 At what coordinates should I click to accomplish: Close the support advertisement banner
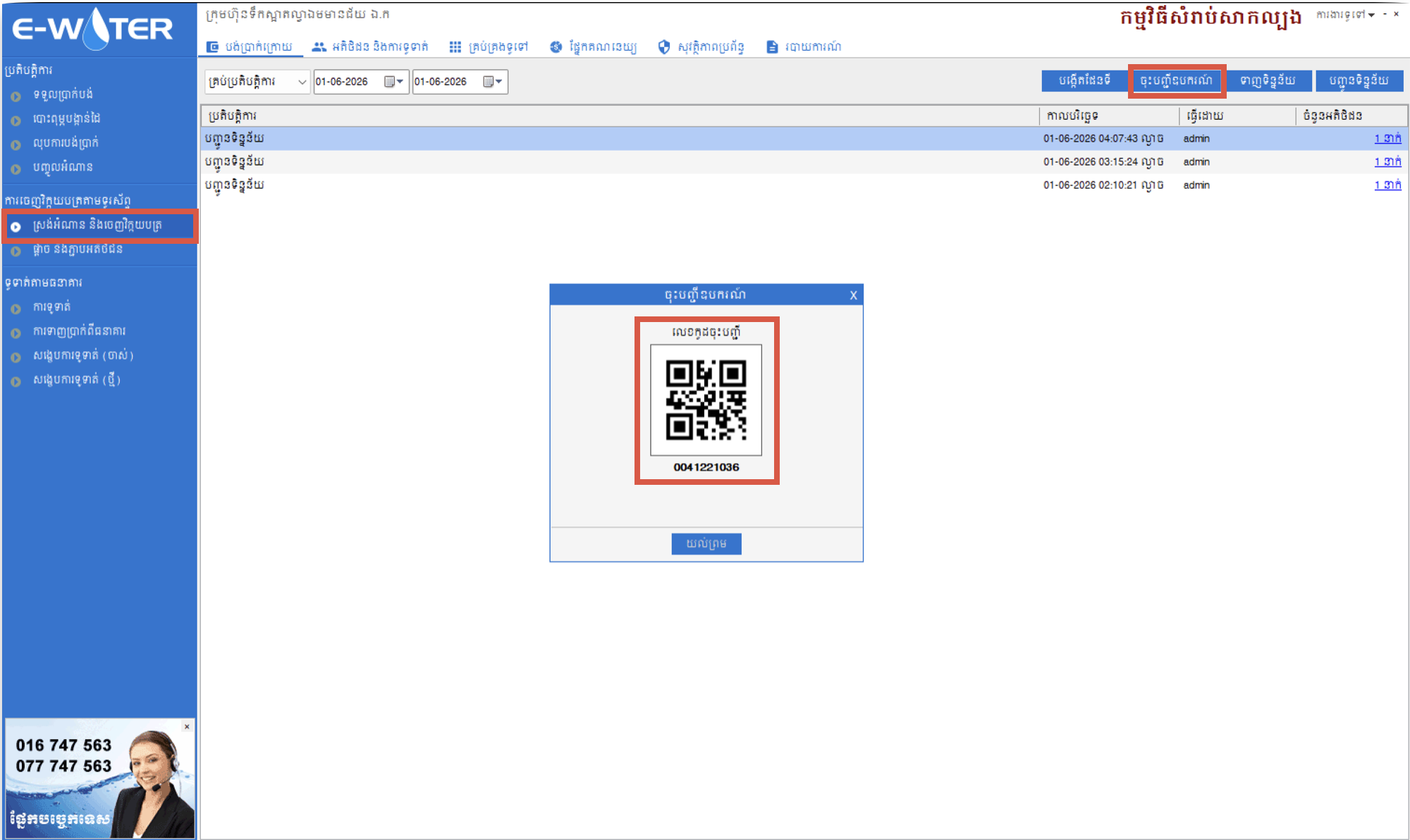[187, 727]
